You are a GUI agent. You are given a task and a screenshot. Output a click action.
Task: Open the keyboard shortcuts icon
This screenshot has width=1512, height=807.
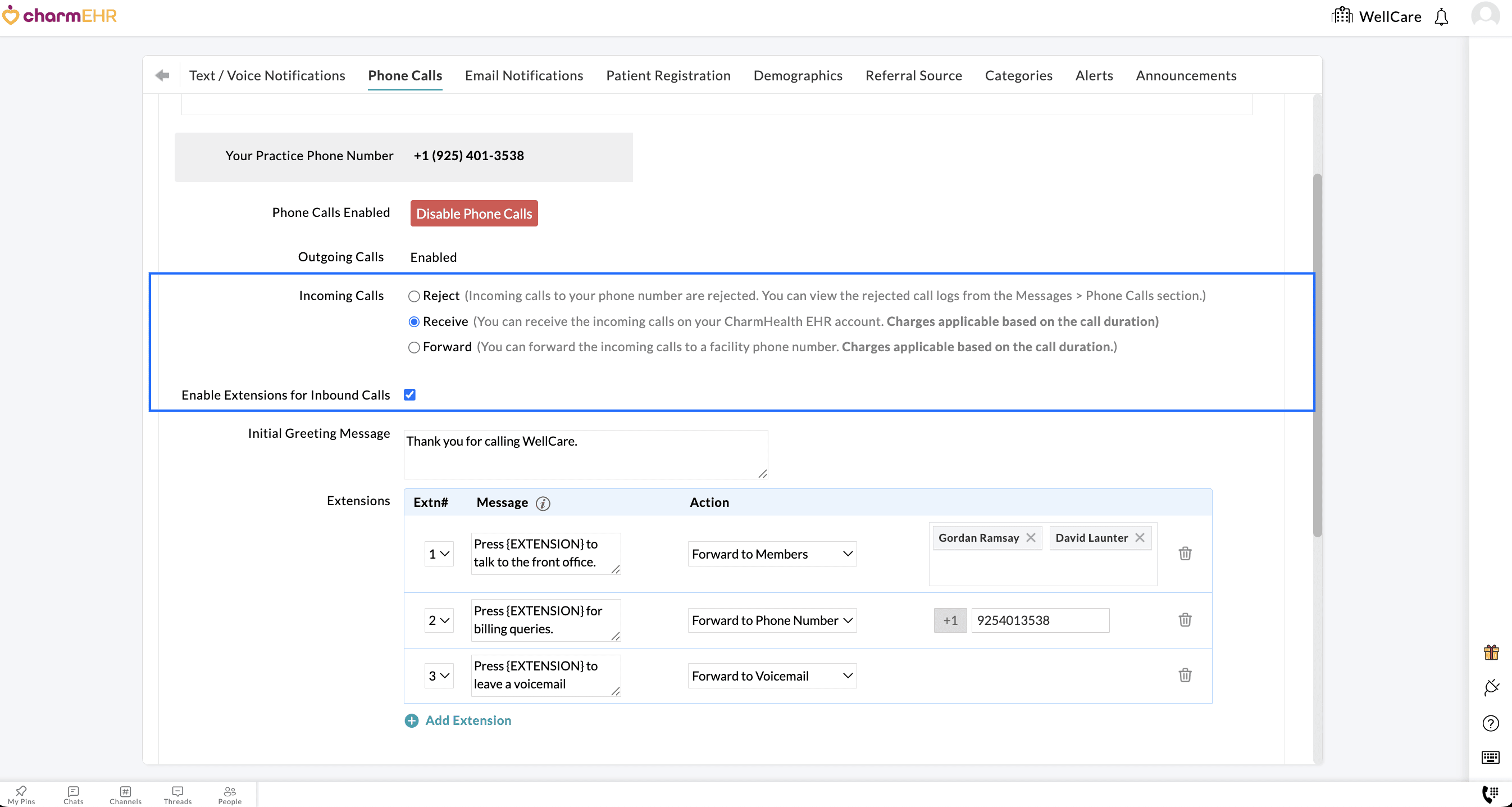click(1491, 758)
